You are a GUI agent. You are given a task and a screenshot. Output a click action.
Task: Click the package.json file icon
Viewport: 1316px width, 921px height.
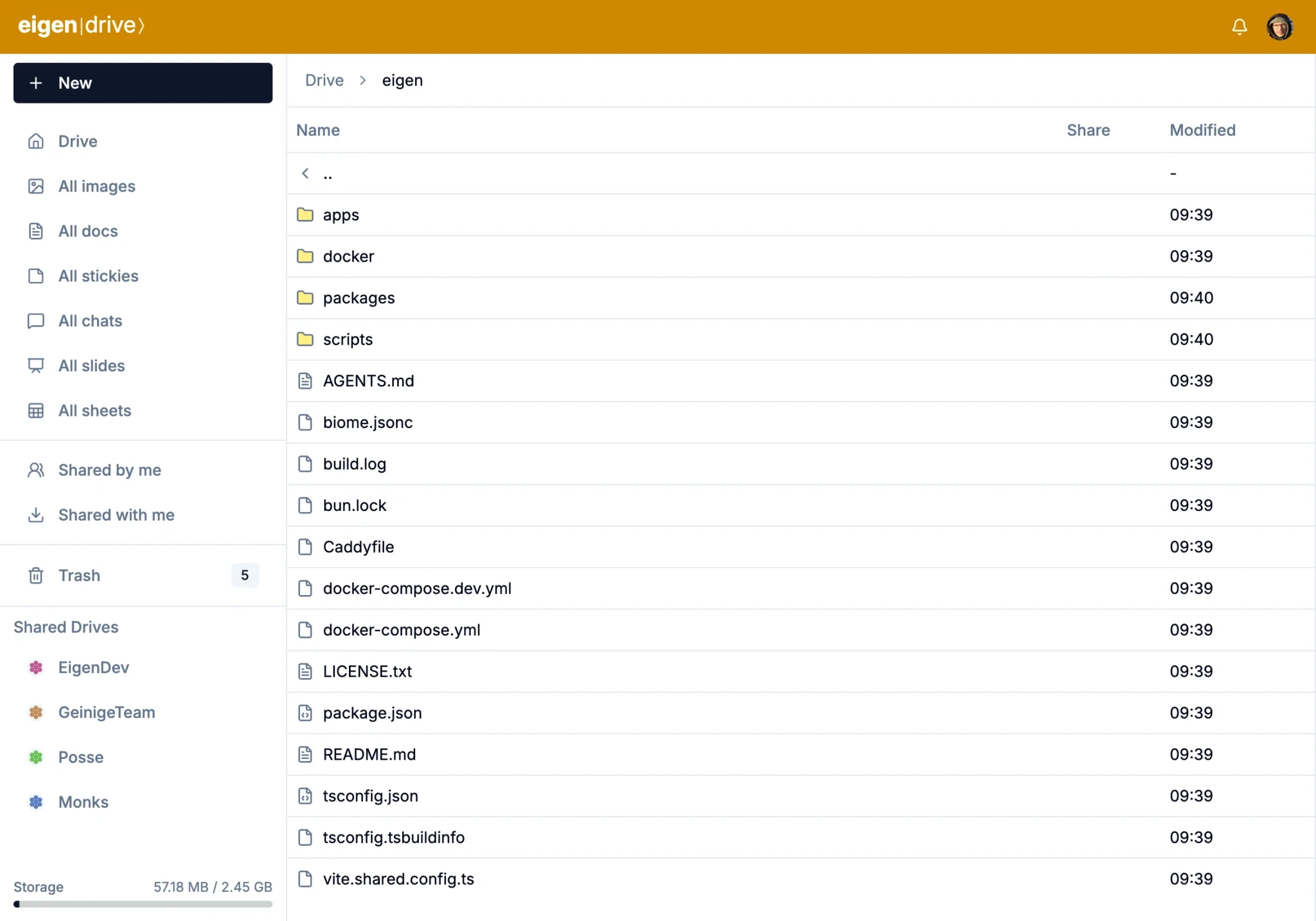coord(305,713)
